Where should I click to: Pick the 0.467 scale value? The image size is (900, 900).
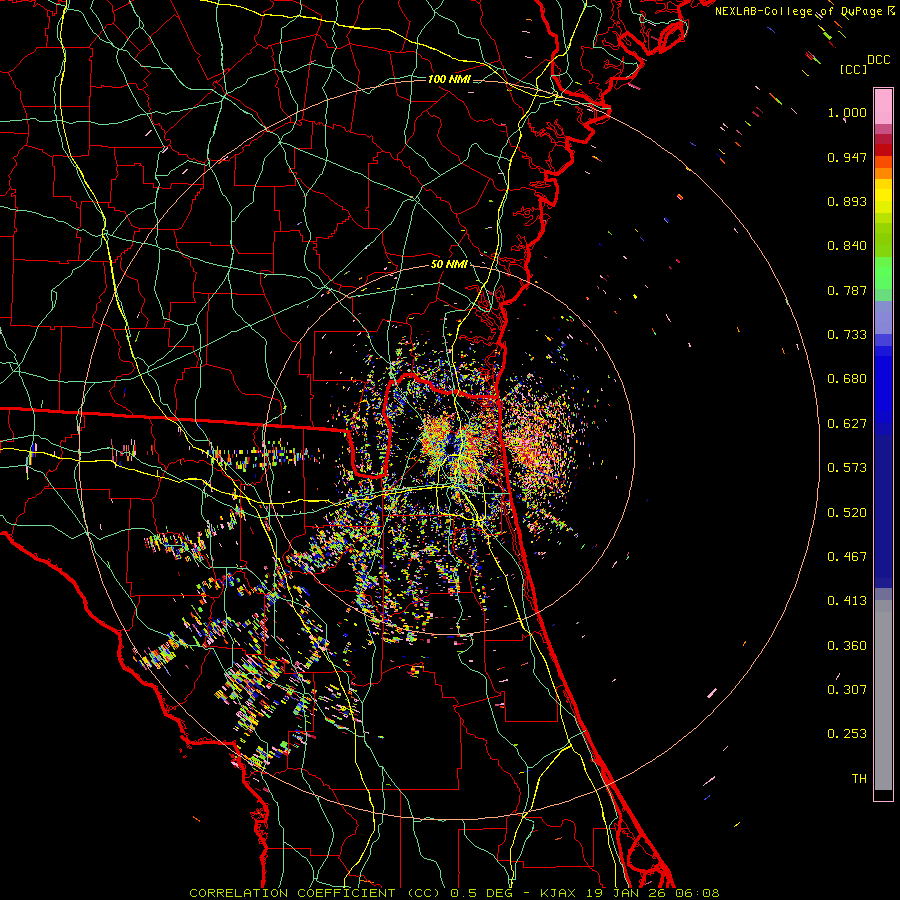(x=847, y=557)
